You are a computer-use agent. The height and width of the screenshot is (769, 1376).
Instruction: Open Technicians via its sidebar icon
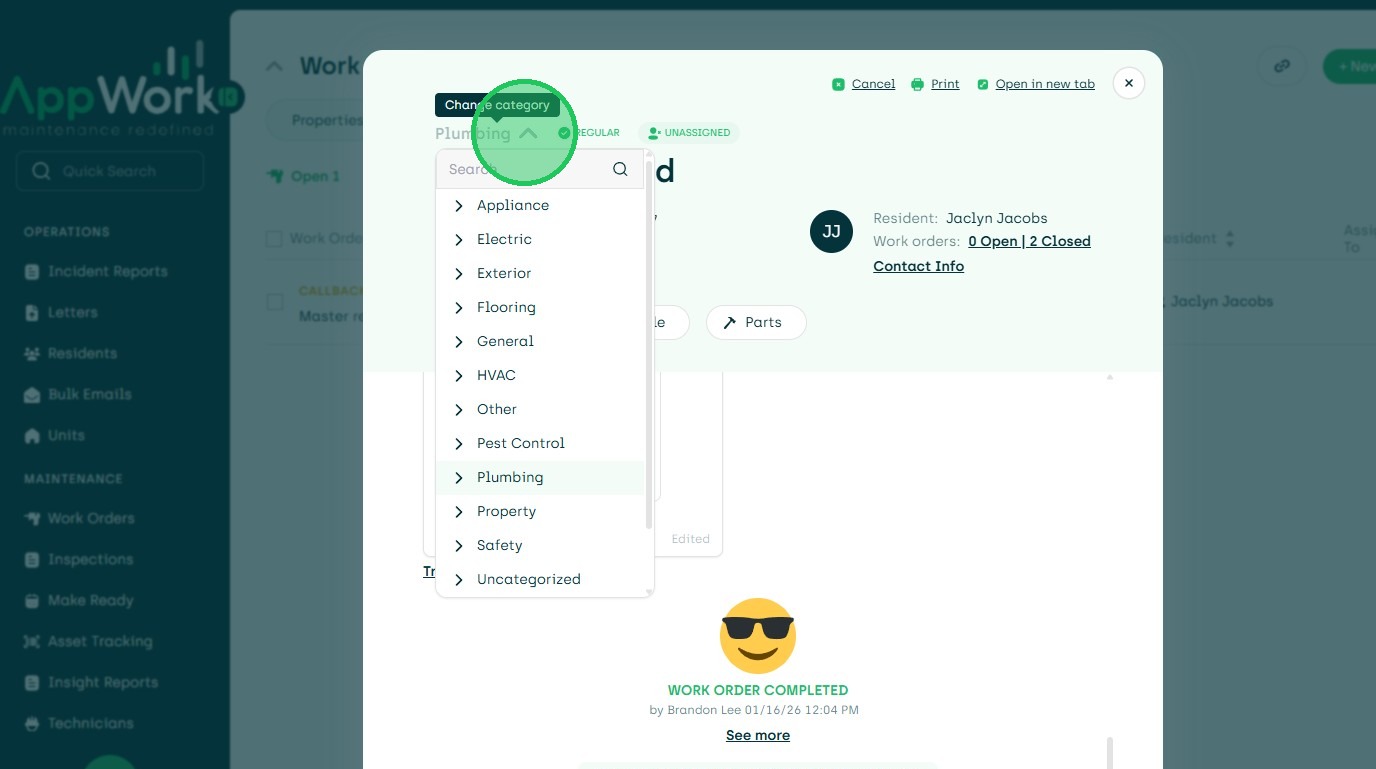31,723
